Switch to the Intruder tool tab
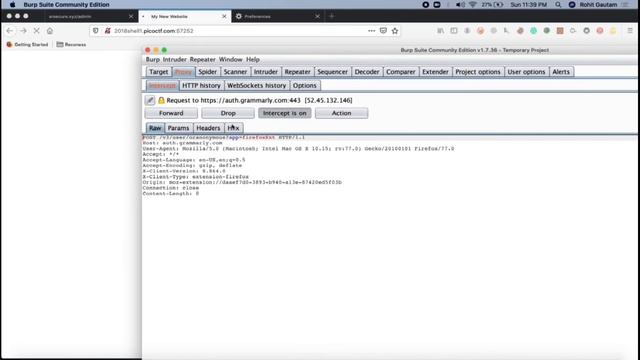The width and height of the screenshot is (640, 360). tap(266, 72)
